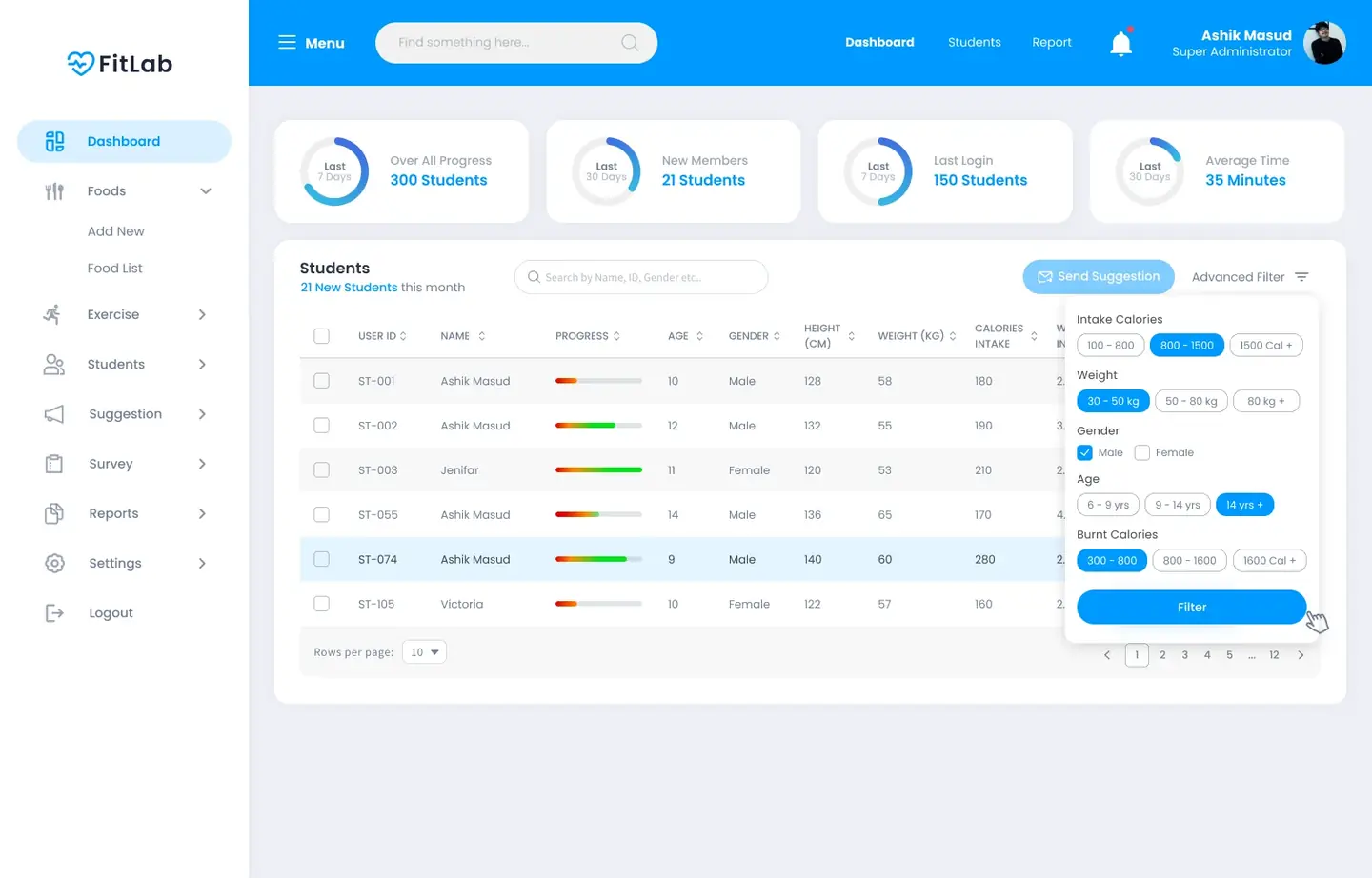The image size is (1372, 878).
Task: Click the Suggestion megaphone icon
Action: point(54,414)
